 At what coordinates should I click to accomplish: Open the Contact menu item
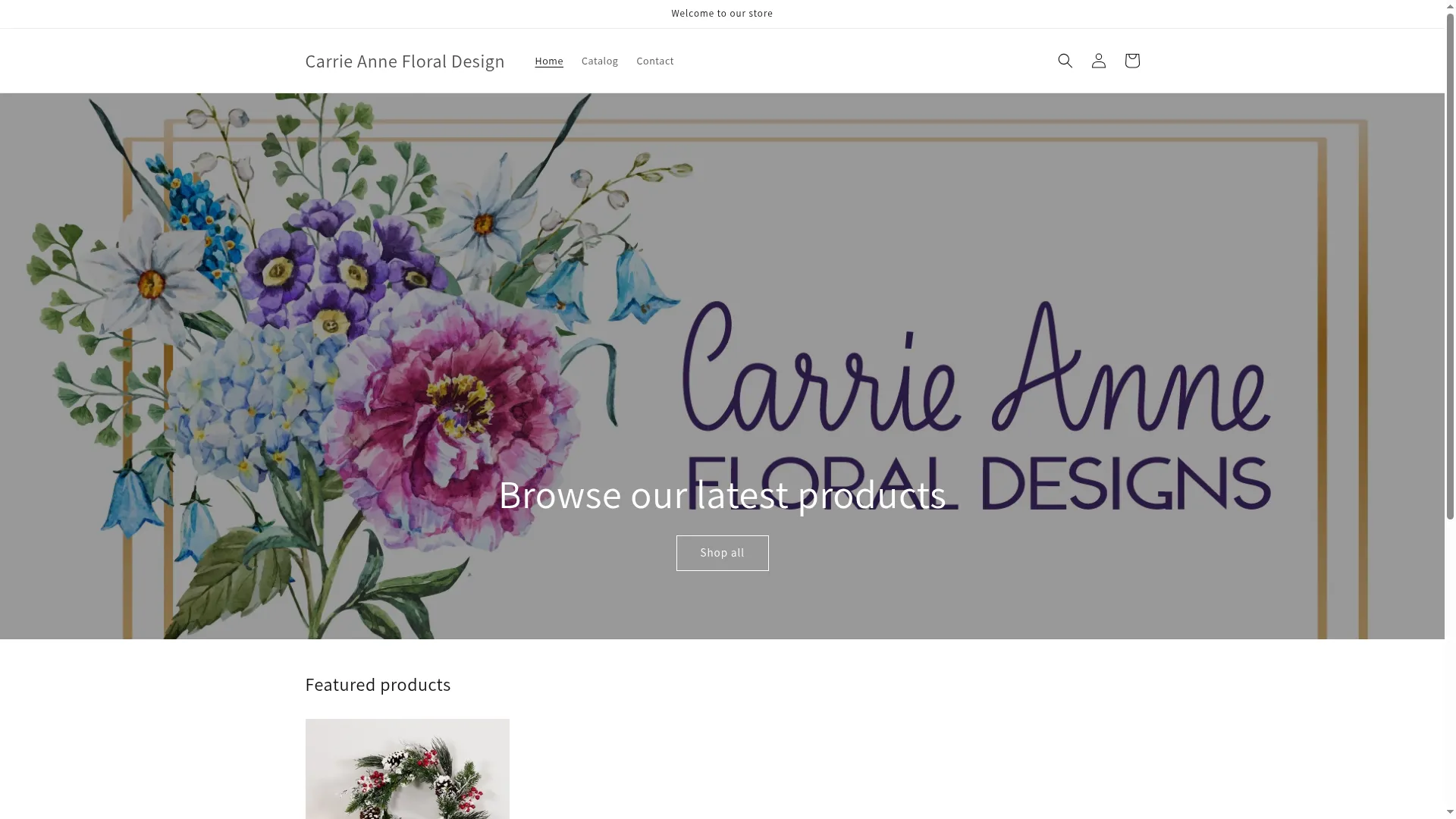[x=654, y=61]
